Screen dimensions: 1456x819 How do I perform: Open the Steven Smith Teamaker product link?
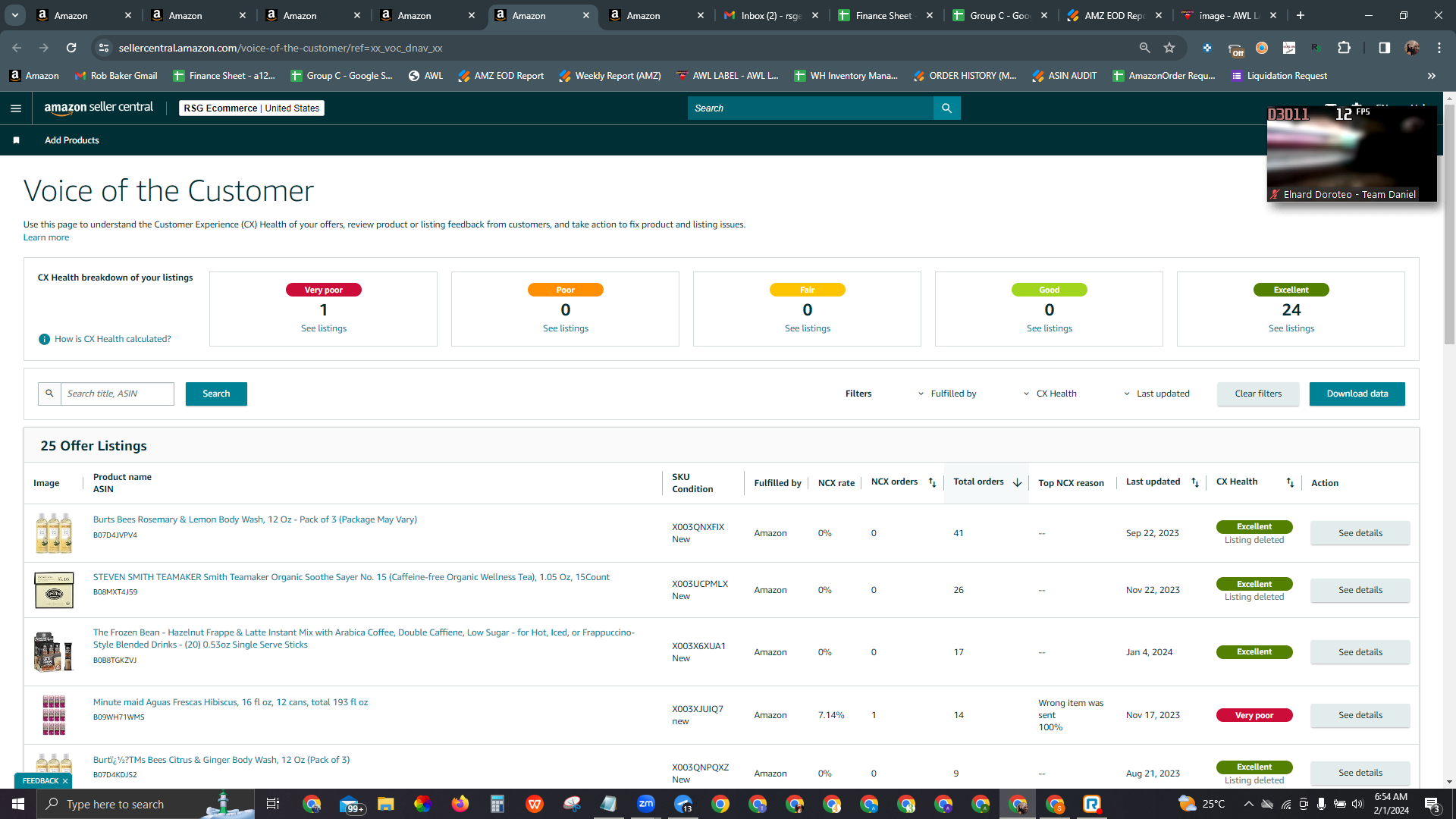click(351, 577)
